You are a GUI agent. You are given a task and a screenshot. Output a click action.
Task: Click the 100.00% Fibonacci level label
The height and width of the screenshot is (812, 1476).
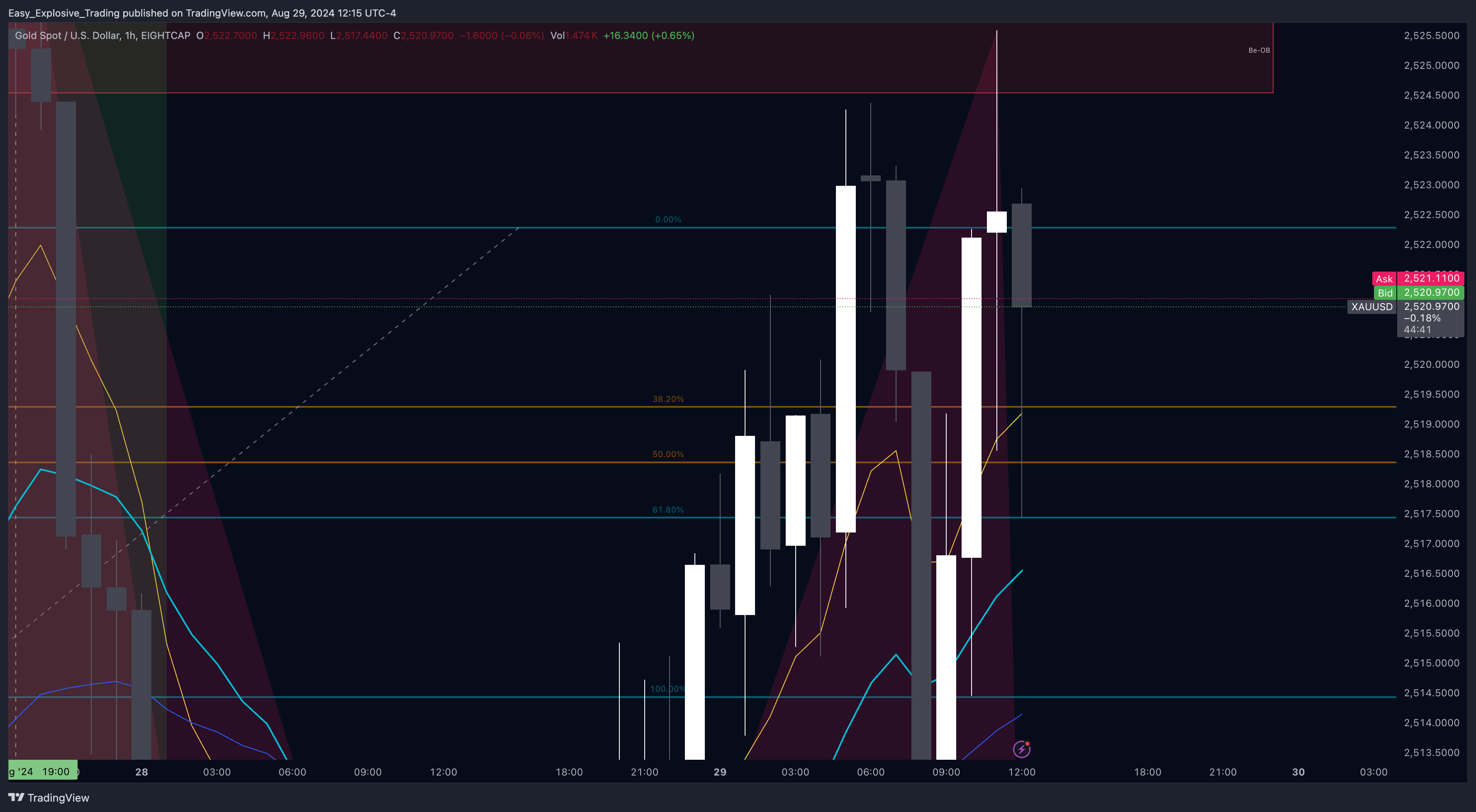pos(668,689)
